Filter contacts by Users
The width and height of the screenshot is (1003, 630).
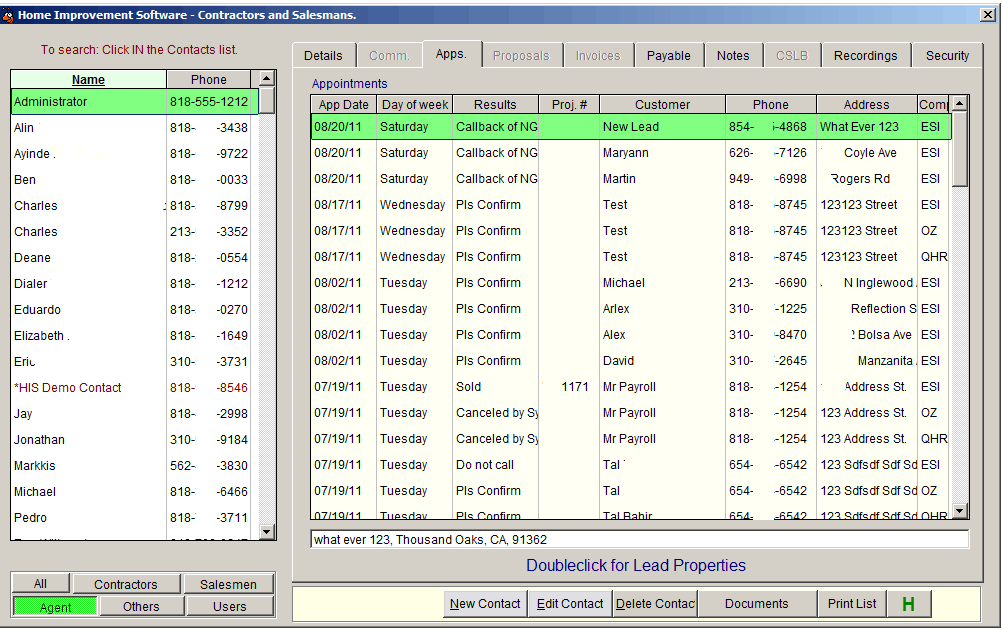coord(230,606)
